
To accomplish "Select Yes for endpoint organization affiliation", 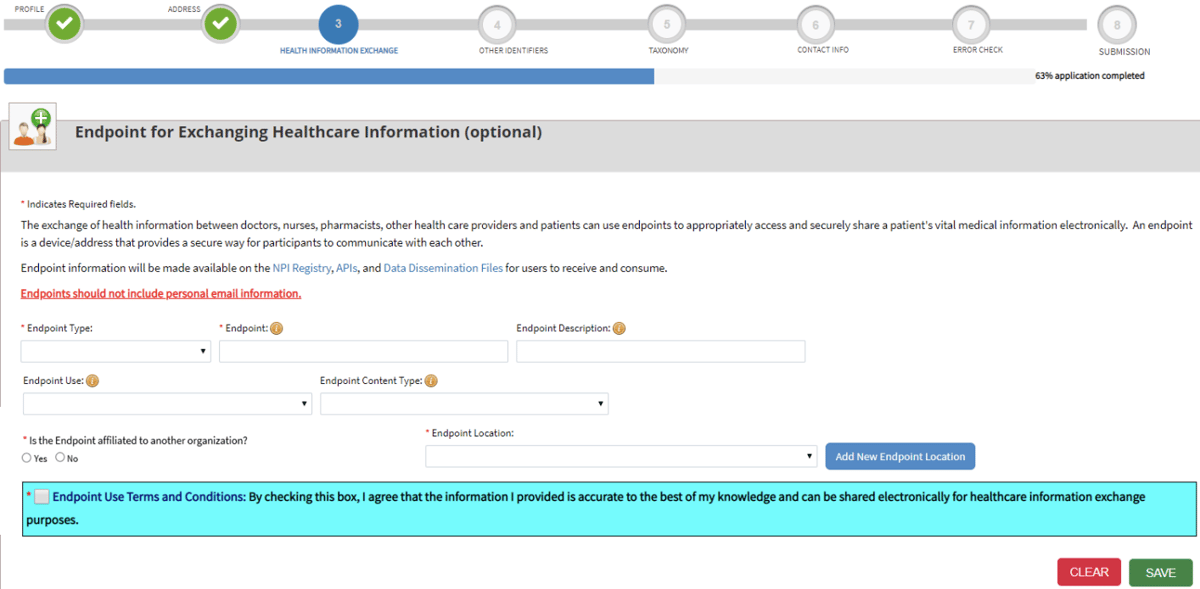I will (x=25, y=458).
